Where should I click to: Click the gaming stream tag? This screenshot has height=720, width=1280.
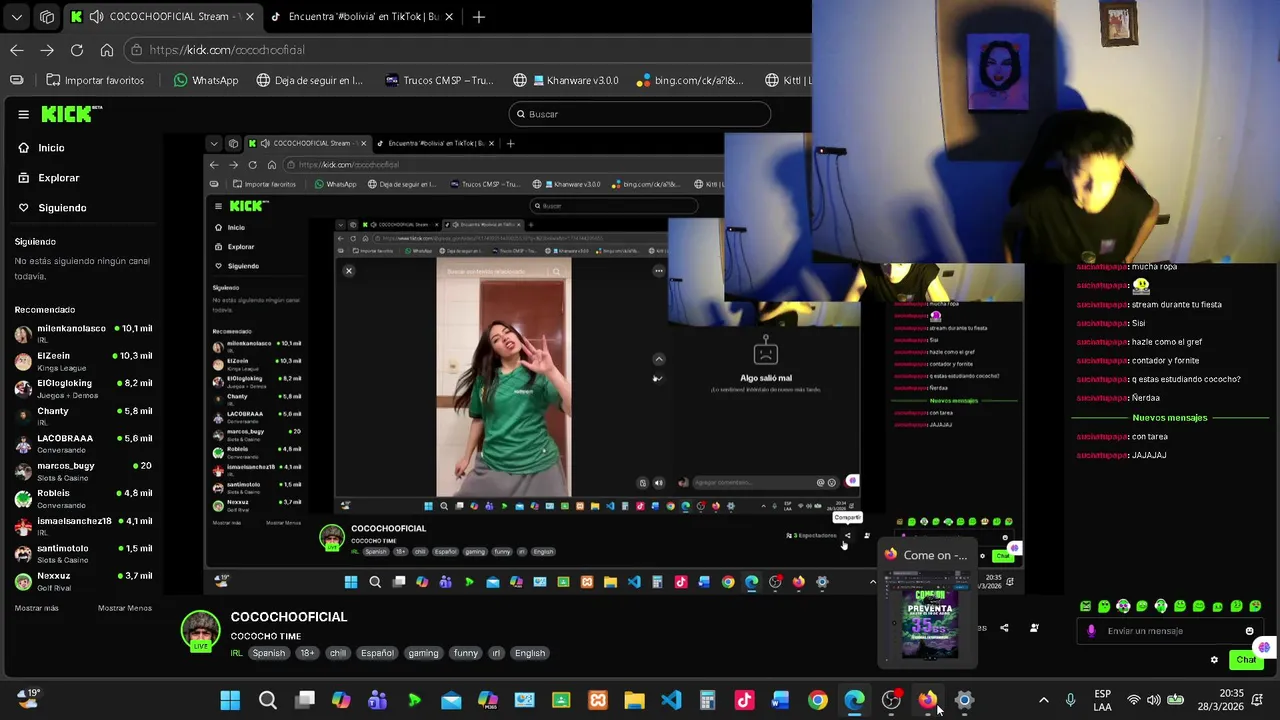click(x=423, y=653)
